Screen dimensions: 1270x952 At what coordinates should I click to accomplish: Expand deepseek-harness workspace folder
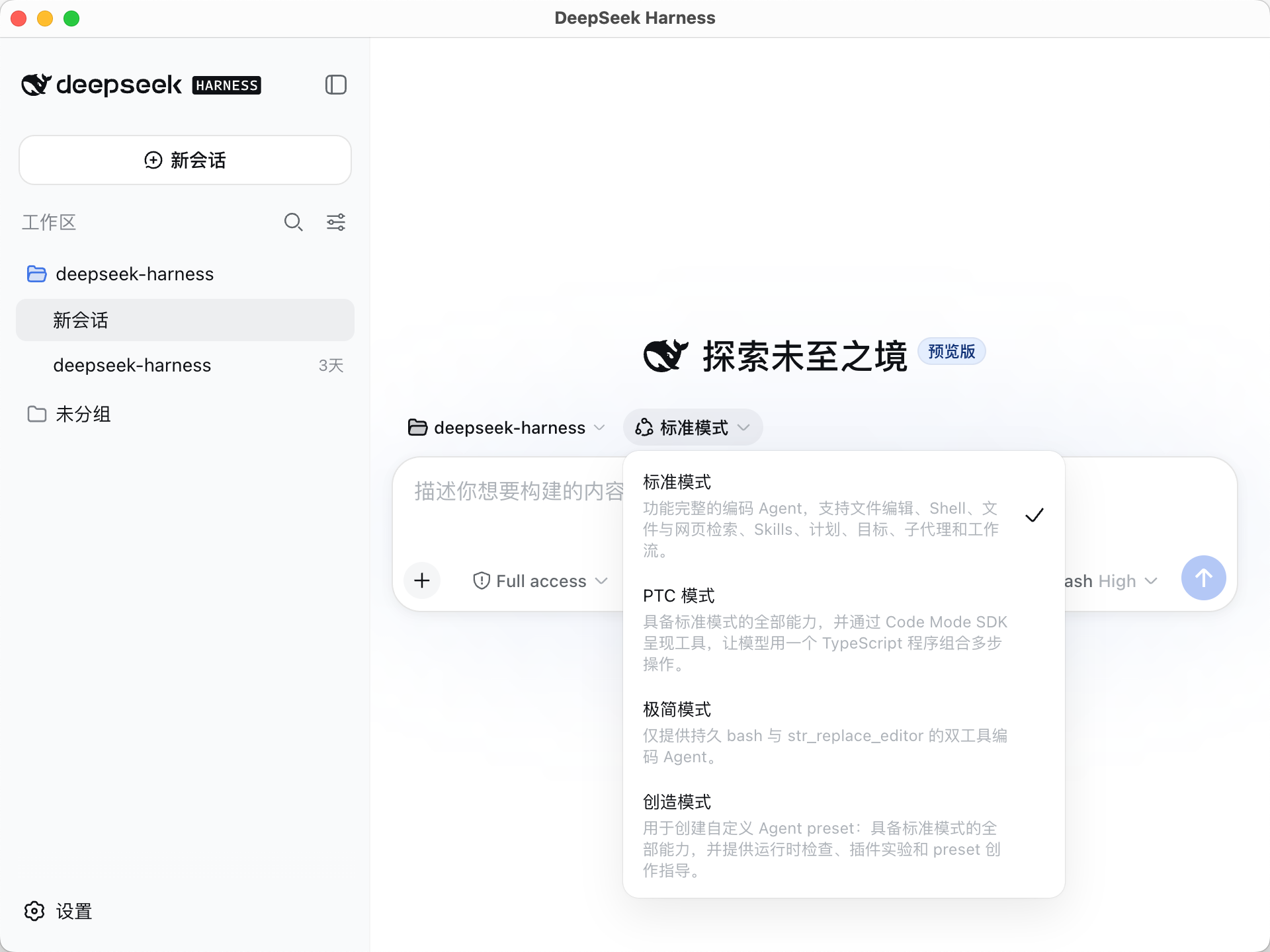tap(185, 274)
